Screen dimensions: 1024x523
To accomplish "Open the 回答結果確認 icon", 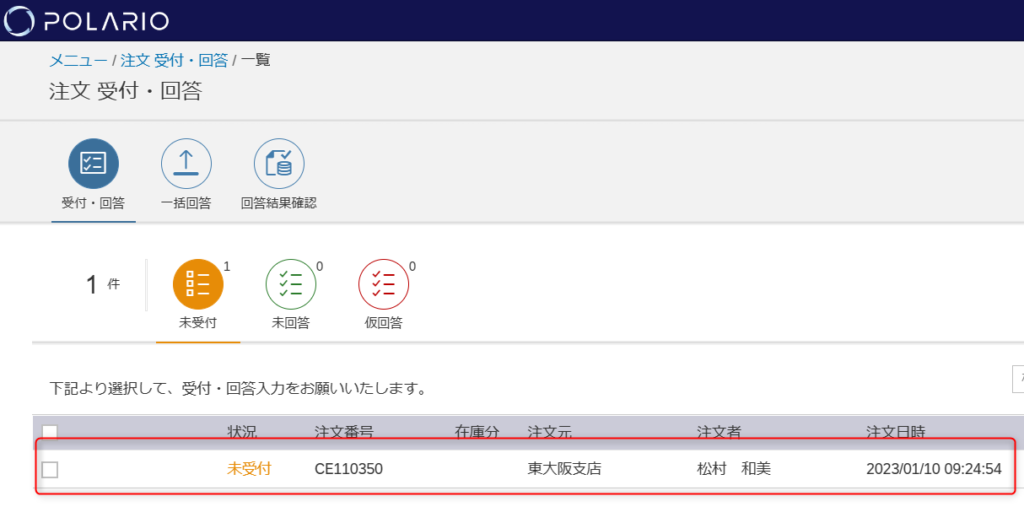I will [279, 163].
